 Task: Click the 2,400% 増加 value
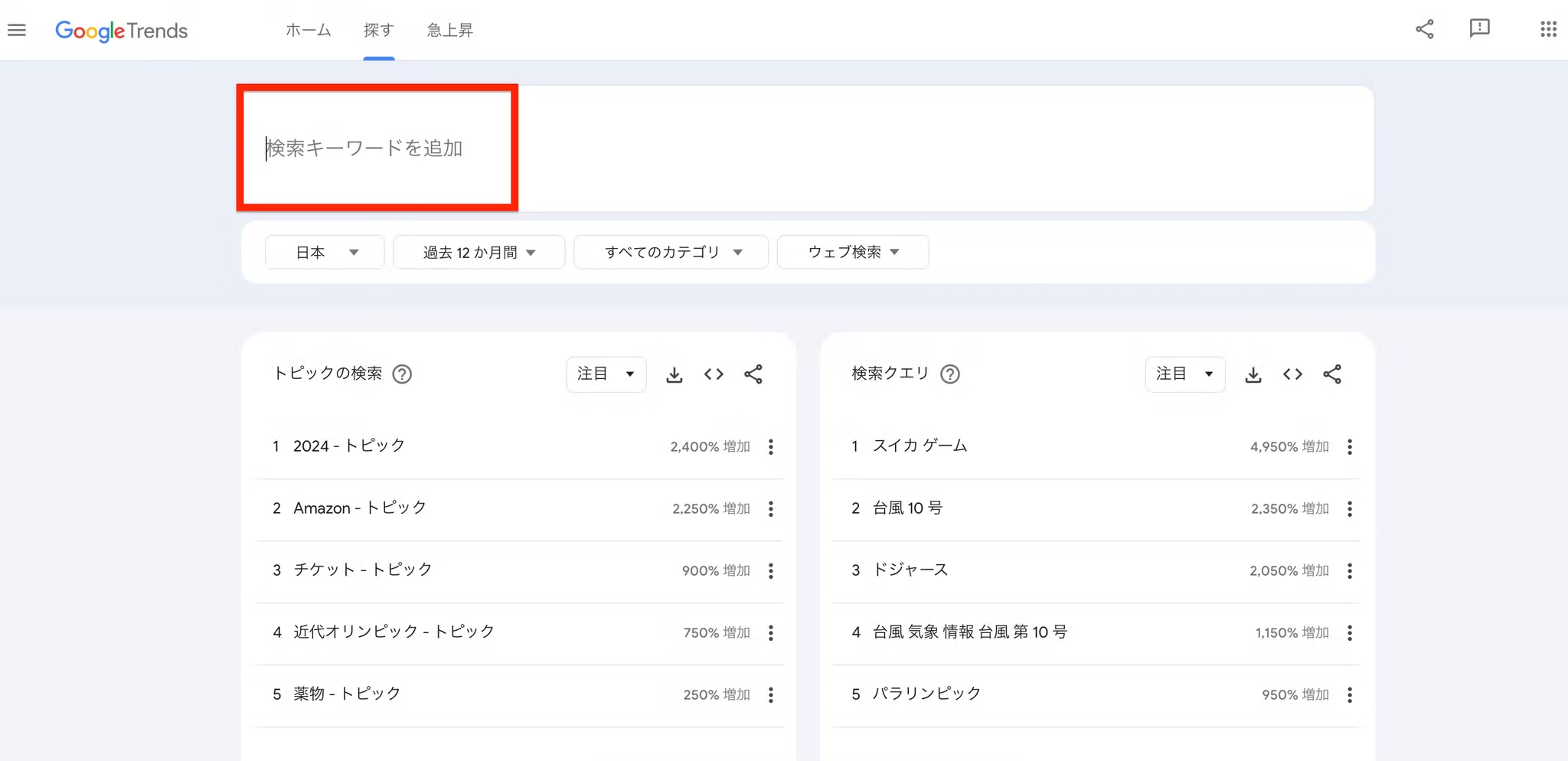point(710,447)
